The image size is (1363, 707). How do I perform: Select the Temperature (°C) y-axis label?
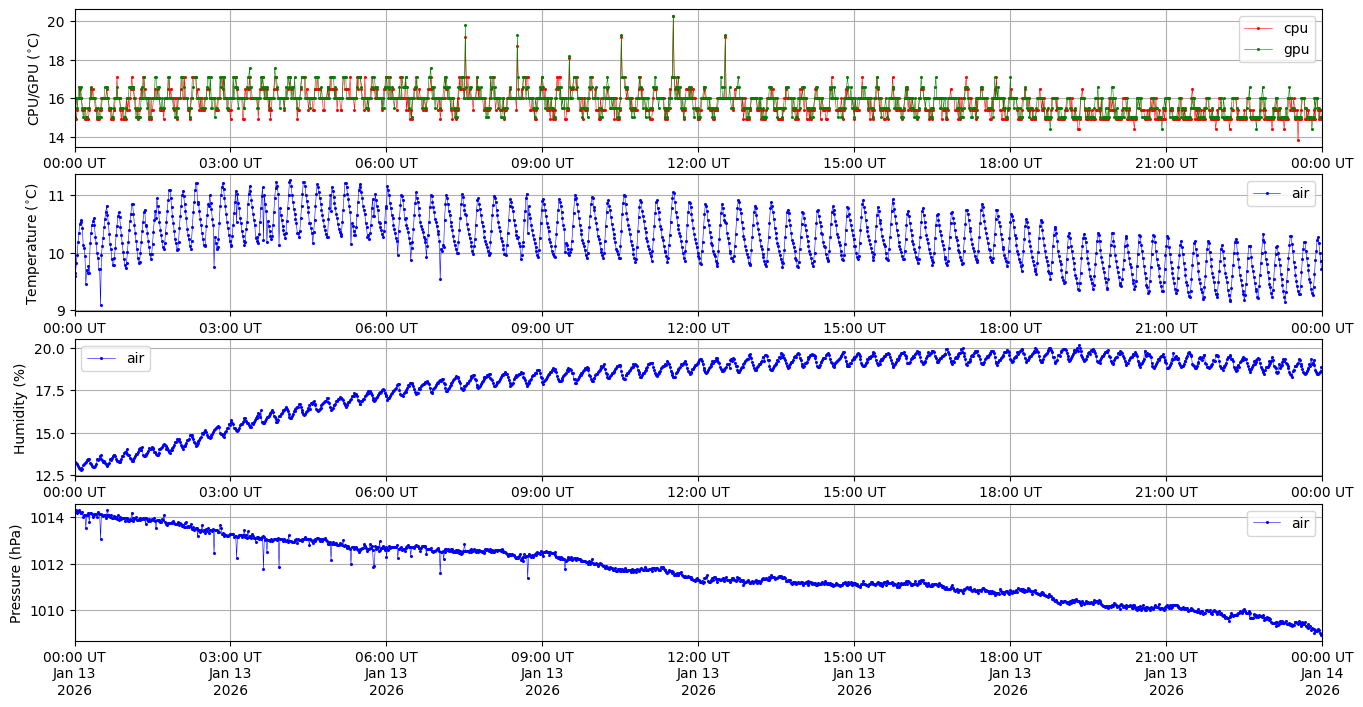click(x=31, y=243)
